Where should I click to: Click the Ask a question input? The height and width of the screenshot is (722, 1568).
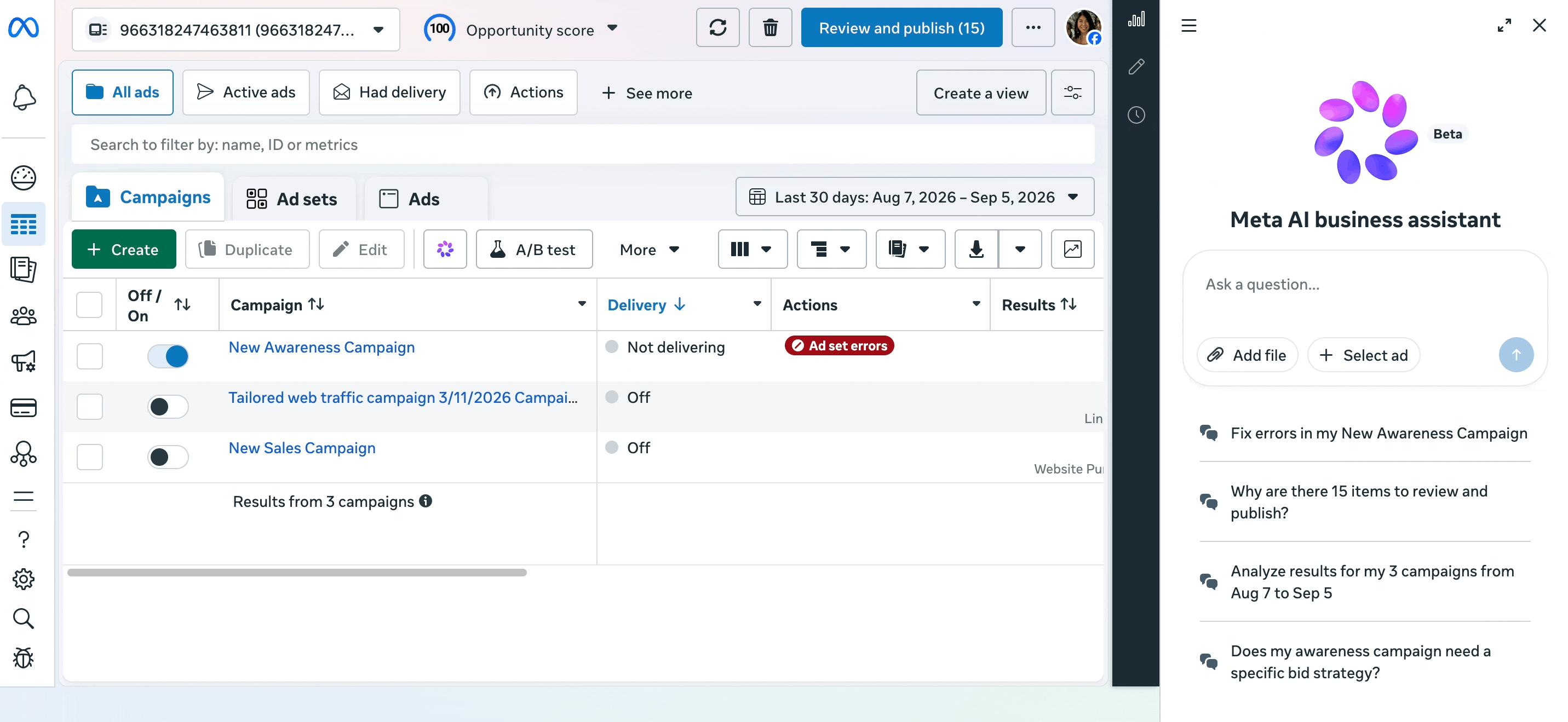tap(1364, 285)
